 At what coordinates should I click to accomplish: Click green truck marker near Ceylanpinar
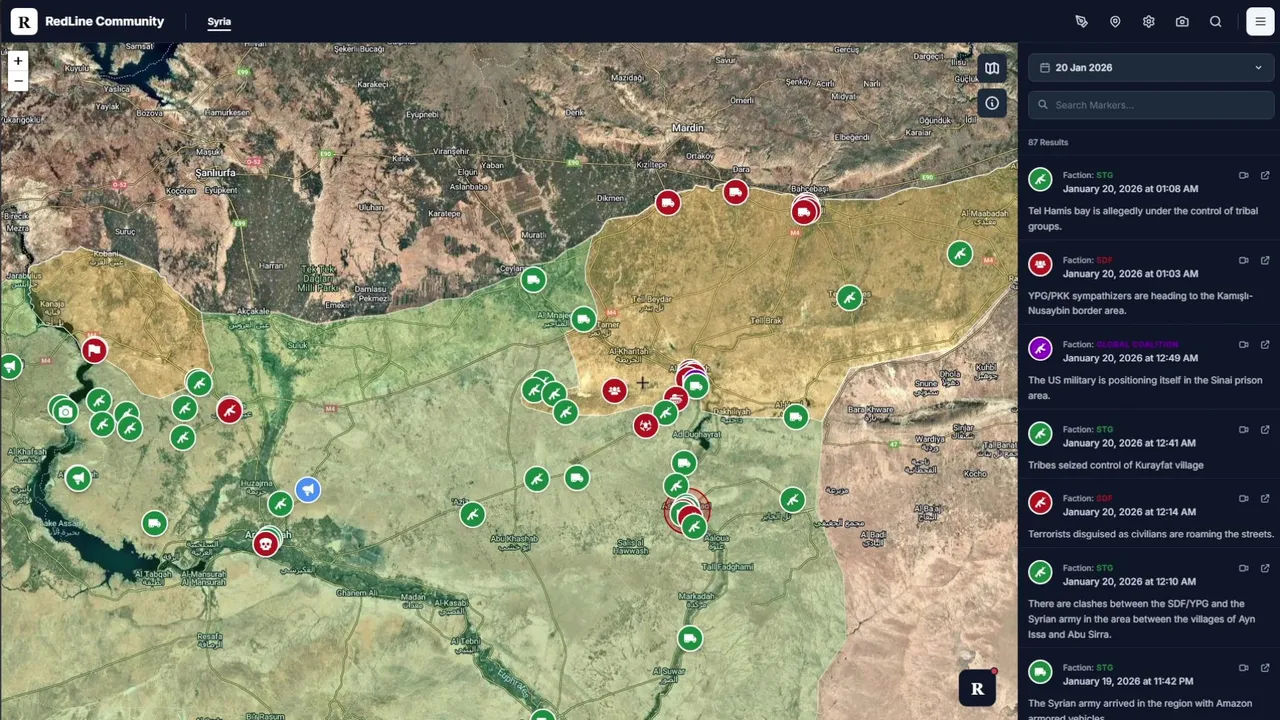click(x=534, y=280)
